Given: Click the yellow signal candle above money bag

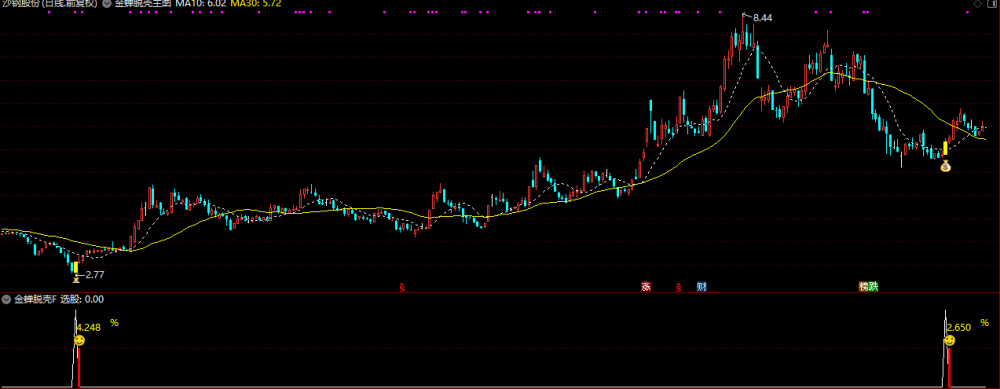Looking at the screenshot, I should (945, 148).
